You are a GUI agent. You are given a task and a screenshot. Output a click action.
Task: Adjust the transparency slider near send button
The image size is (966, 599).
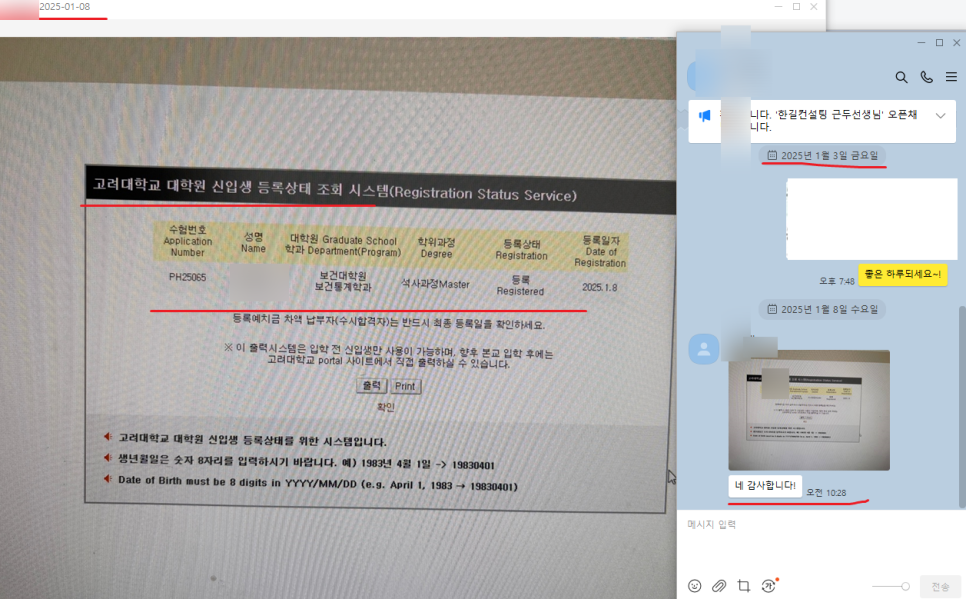(x=890, y=587)
